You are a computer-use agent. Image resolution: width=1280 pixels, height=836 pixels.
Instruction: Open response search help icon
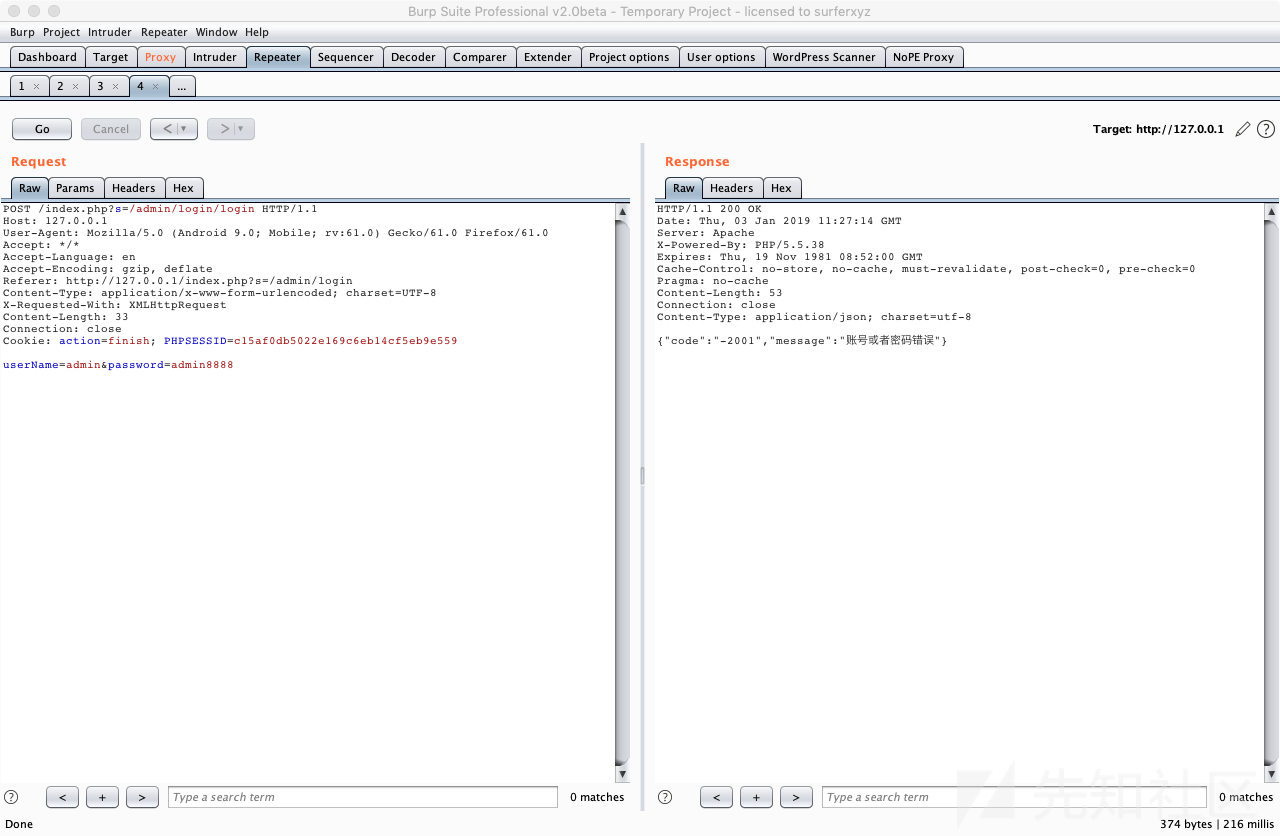point(665,797)
